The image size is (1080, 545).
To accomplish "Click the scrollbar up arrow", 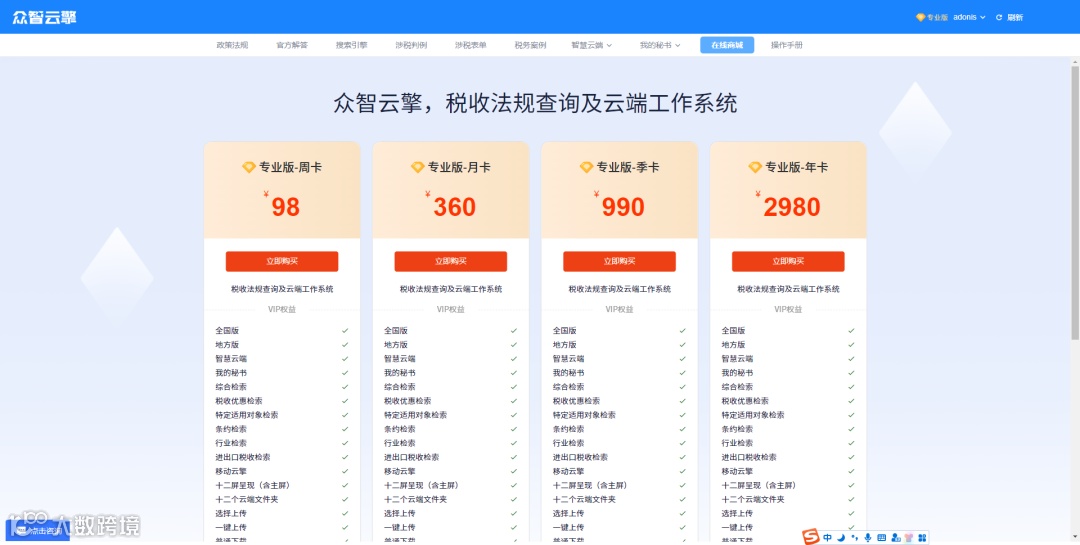I will [x=1075, y=62].
